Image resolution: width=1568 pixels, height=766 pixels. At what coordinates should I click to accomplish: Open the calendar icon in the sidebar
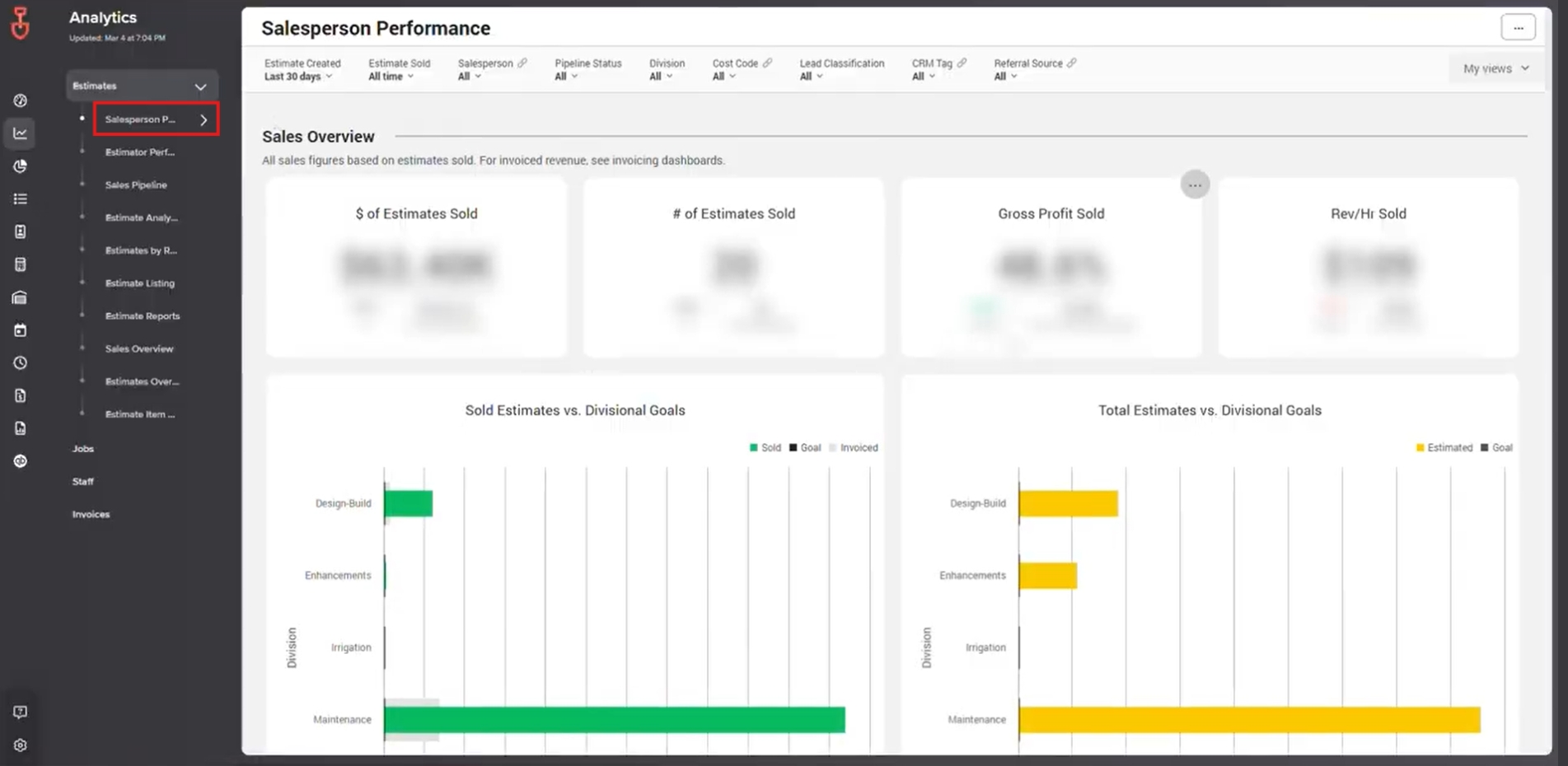click(20, 329)
